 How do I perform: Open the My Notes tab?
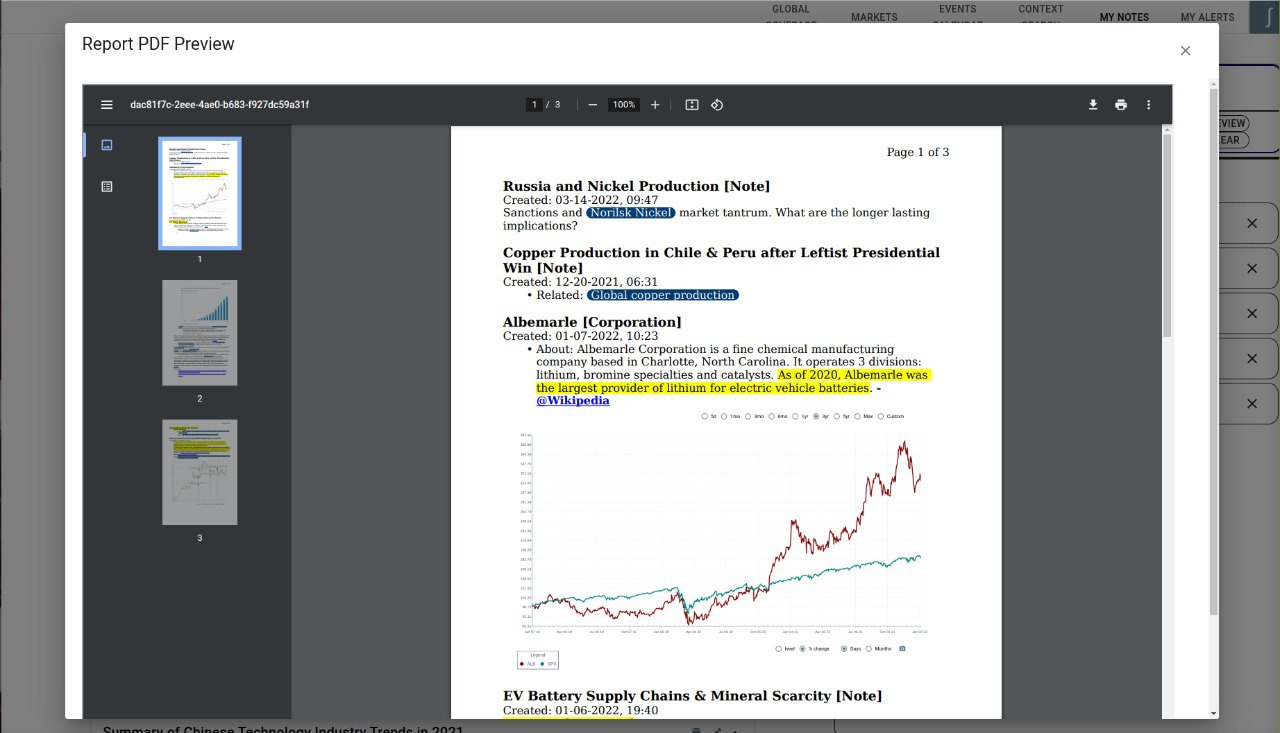(x=1124, y=17)
